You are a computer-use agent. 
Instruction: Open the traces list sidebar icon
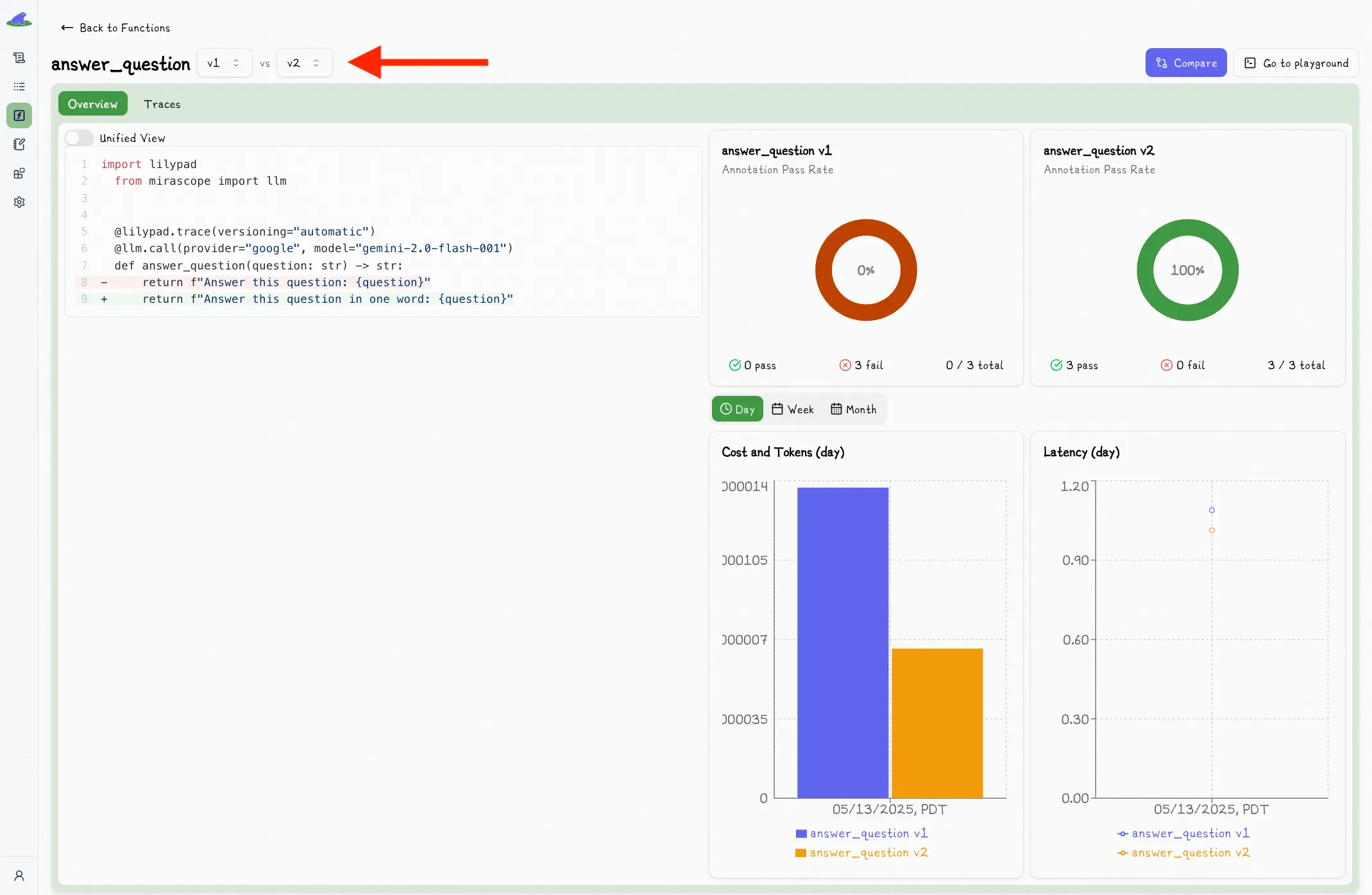pyautogui.click(x=19, y=87)
